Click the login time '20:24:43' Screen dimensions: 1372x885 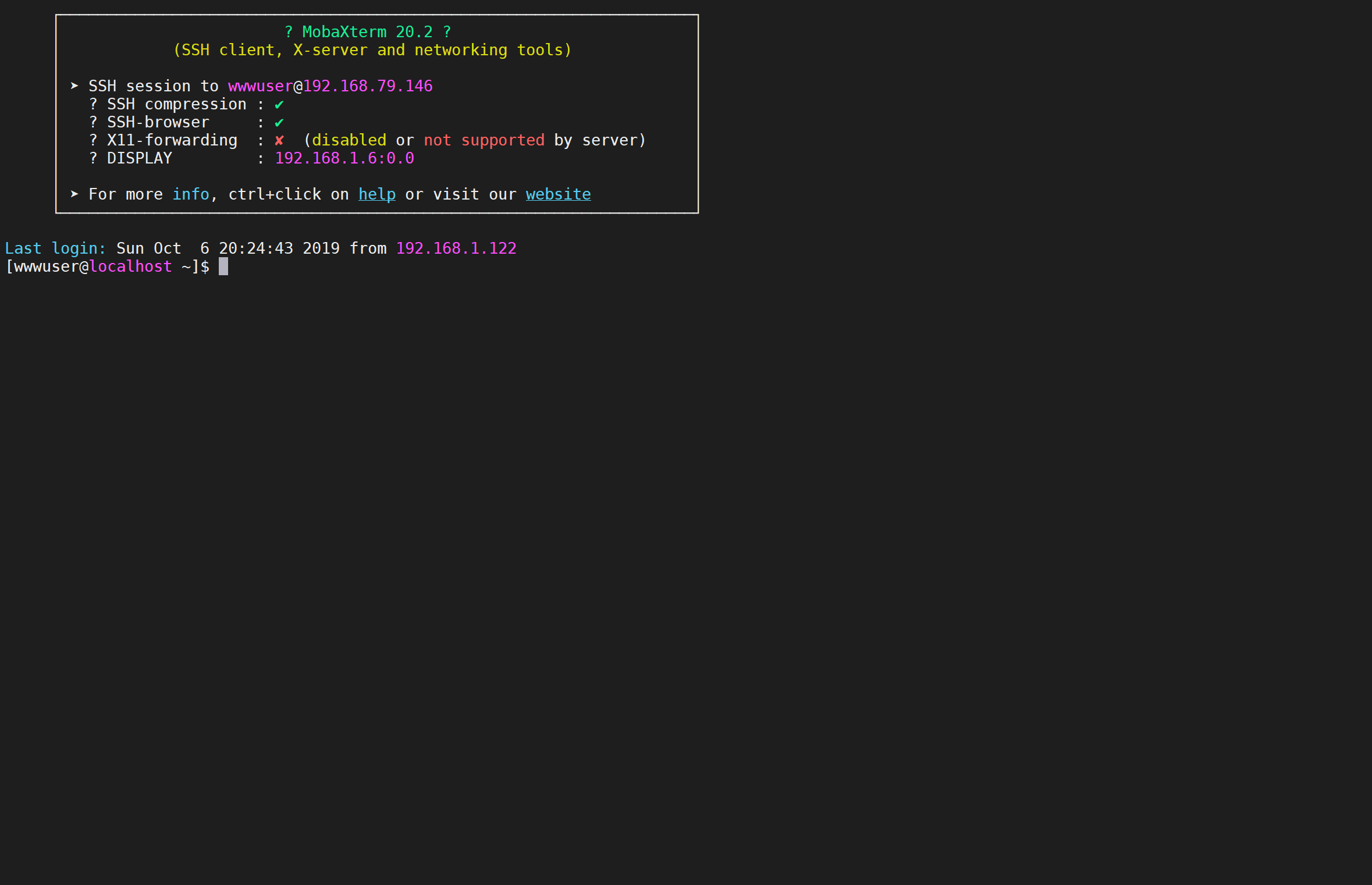256,248
